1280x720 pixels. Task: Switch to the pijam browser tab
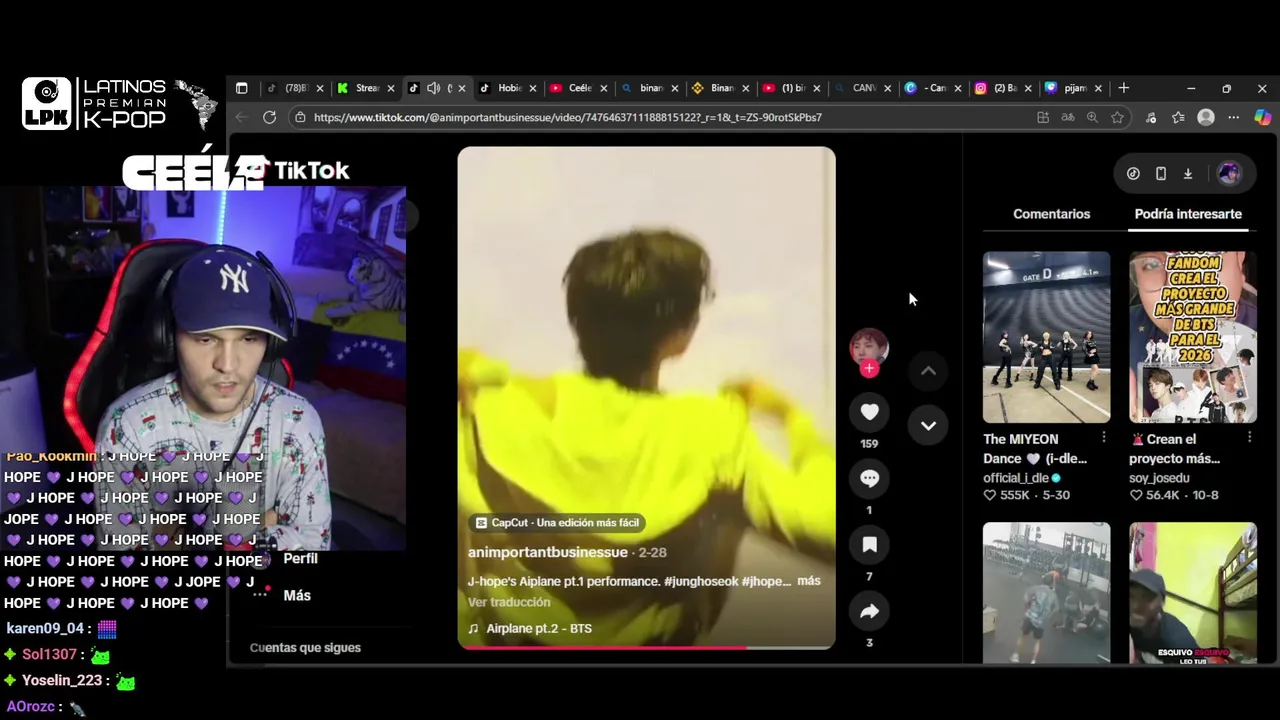pos(1075,88)
